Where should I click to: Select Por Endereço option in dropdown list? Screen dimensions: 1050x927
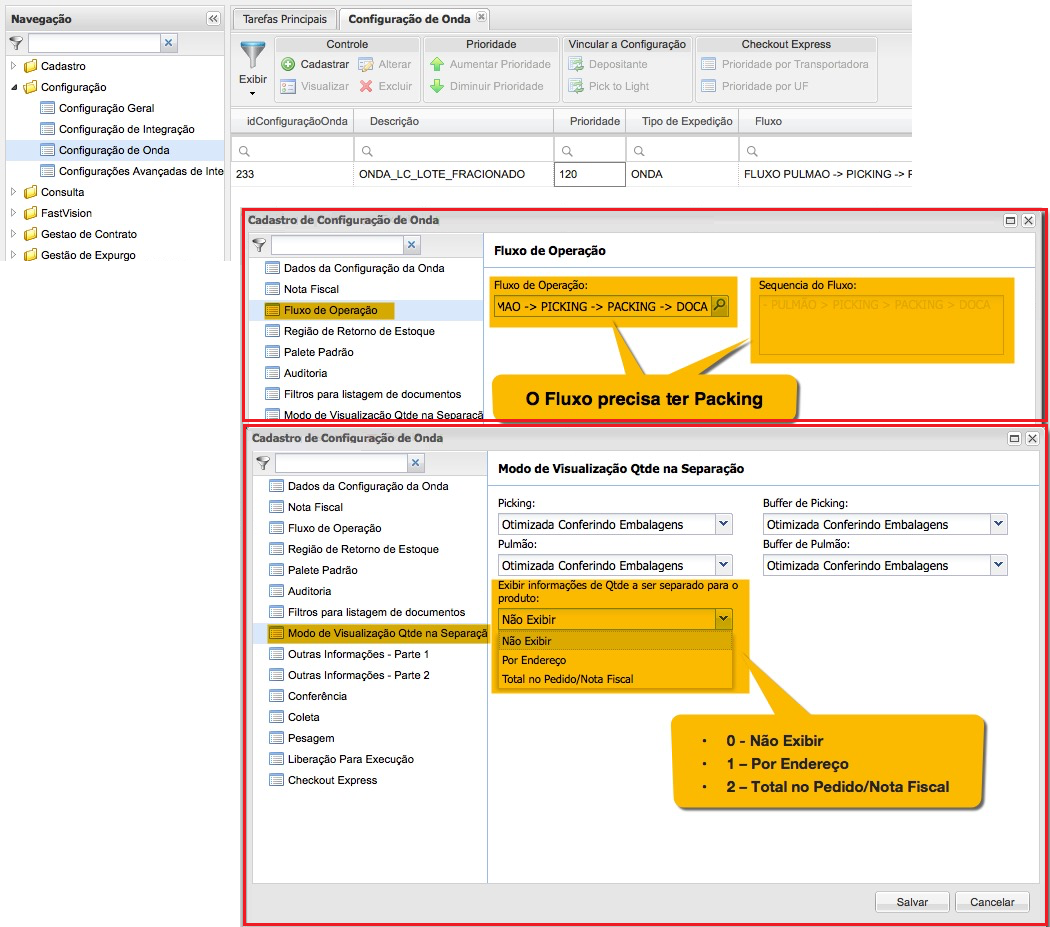pyautogui.click(x=616, y=660)
